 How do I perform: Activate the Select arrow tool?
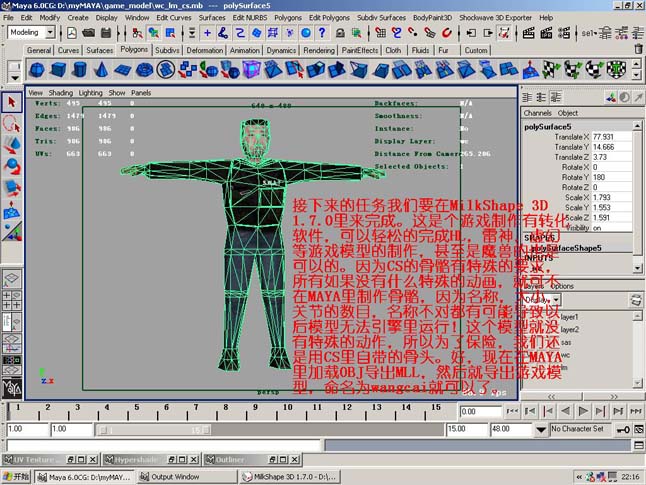click(12, 102)
